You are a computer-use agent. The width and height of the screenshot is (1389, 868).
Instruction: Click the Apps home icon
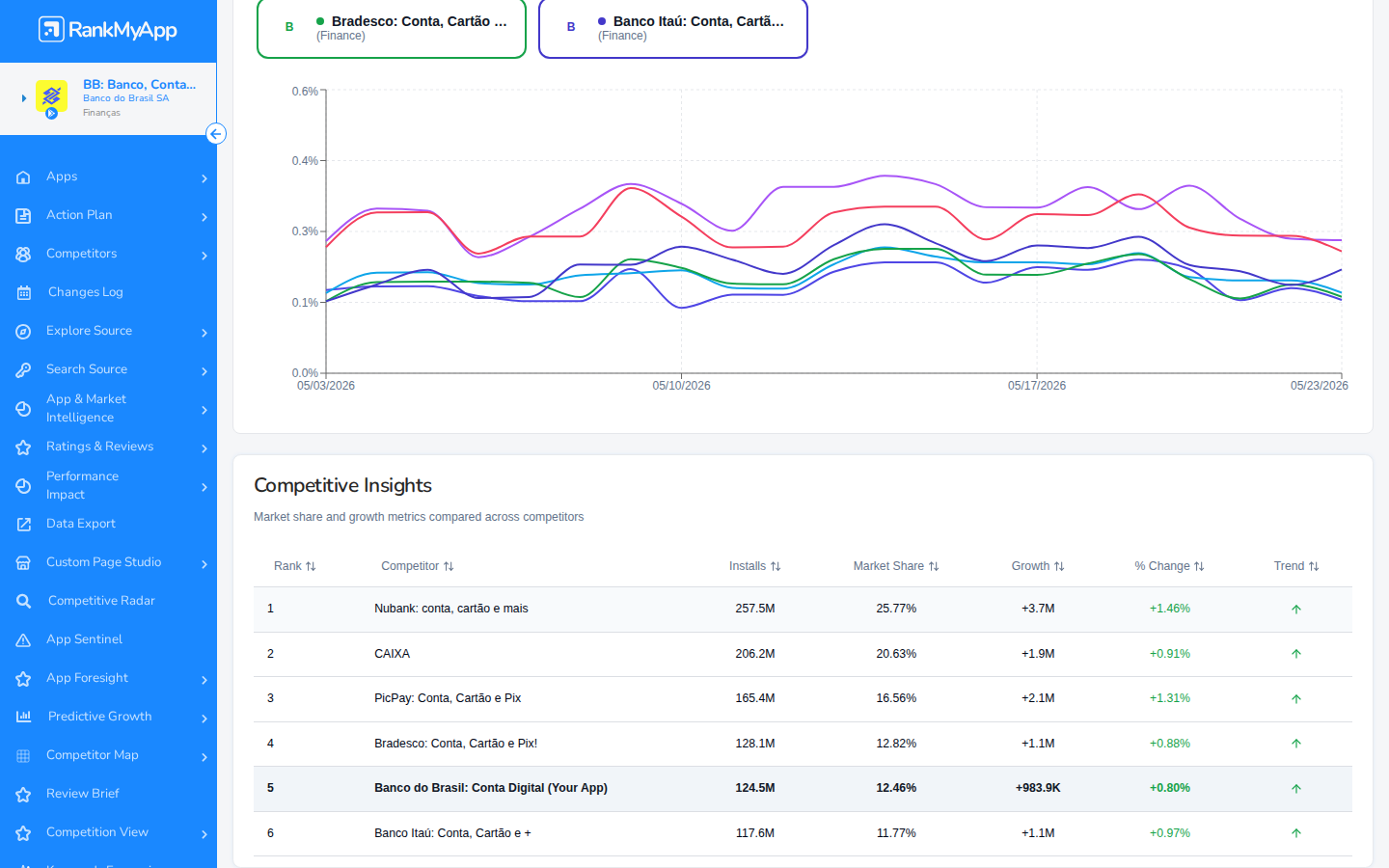23,177
